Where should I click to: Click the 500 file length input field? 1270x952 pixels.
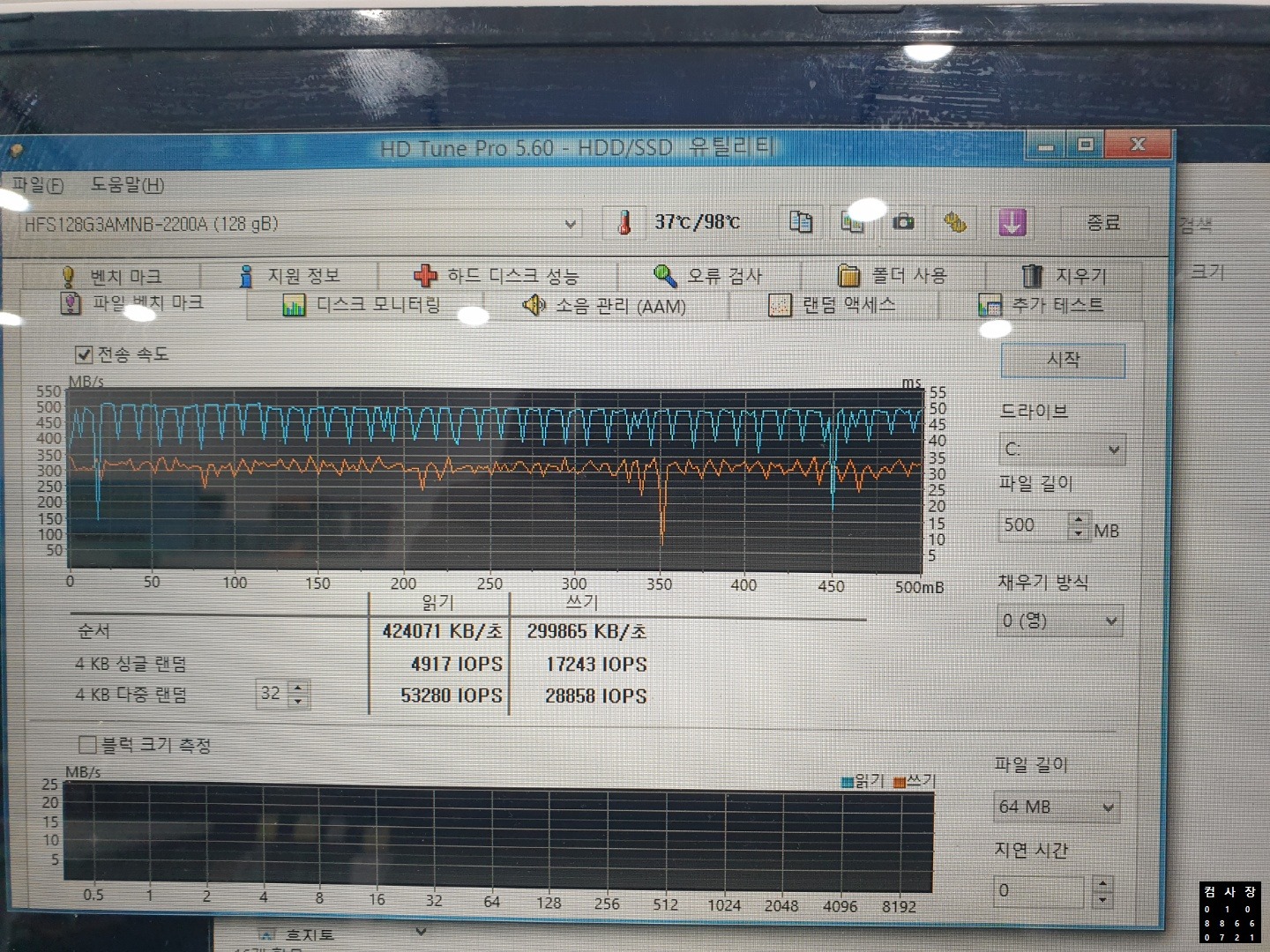coord(1034,526)
